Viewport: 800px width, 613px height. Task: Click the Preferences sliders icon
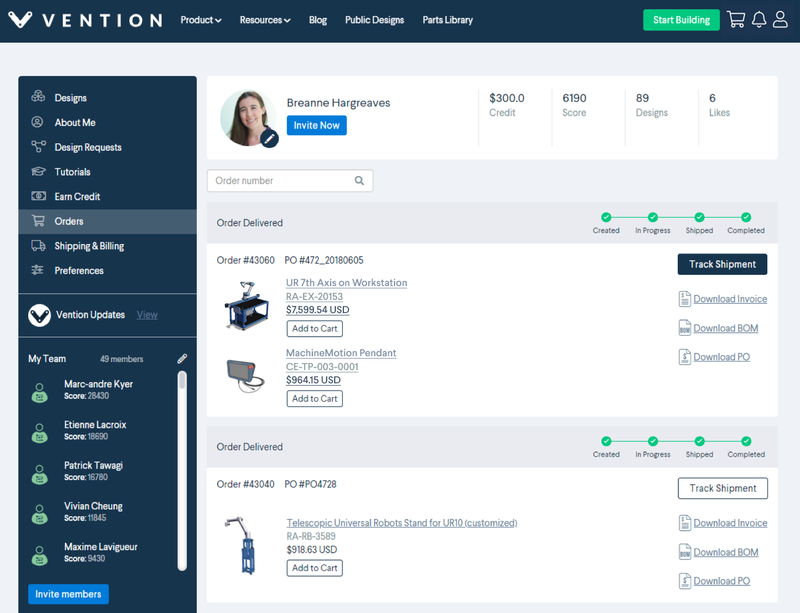tap(37, 270)
